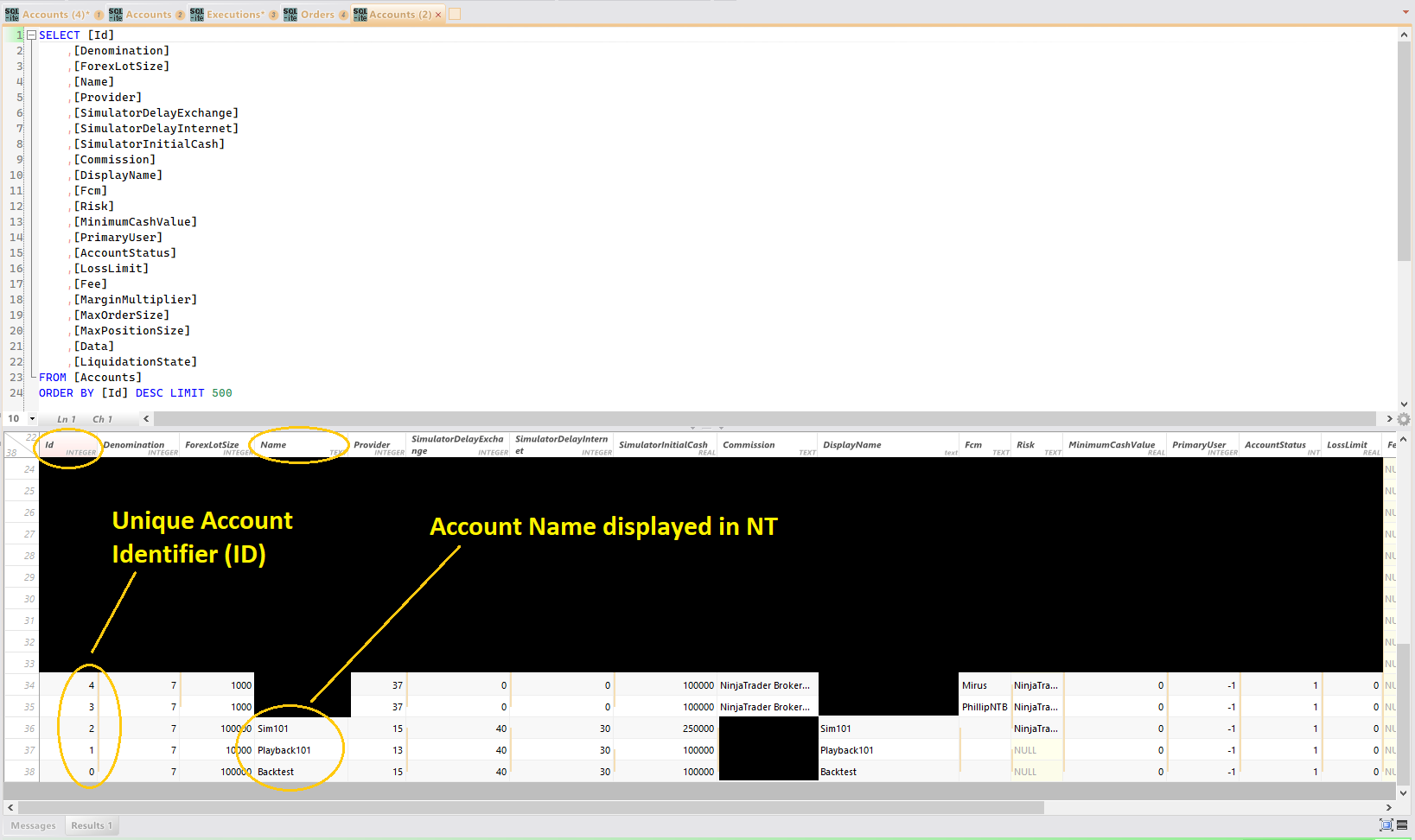The image size is (1415, 840).
Task: Open the Results 1 tab at bottom
Action: pos(92,825)
